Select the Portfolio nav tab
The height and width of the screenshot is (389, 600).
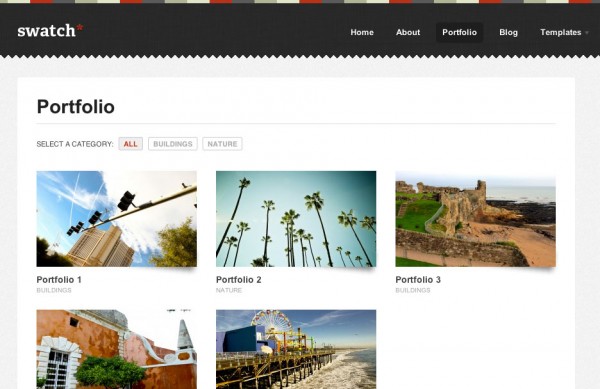tap(459, 33)
